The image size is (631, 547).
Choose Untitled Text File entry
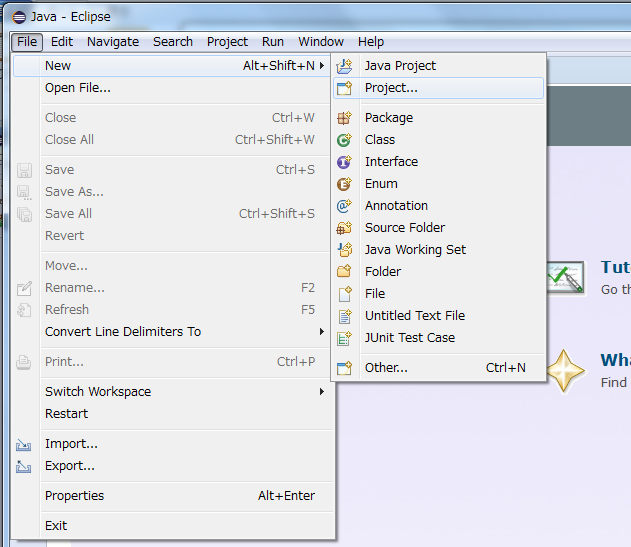(438, 316)
